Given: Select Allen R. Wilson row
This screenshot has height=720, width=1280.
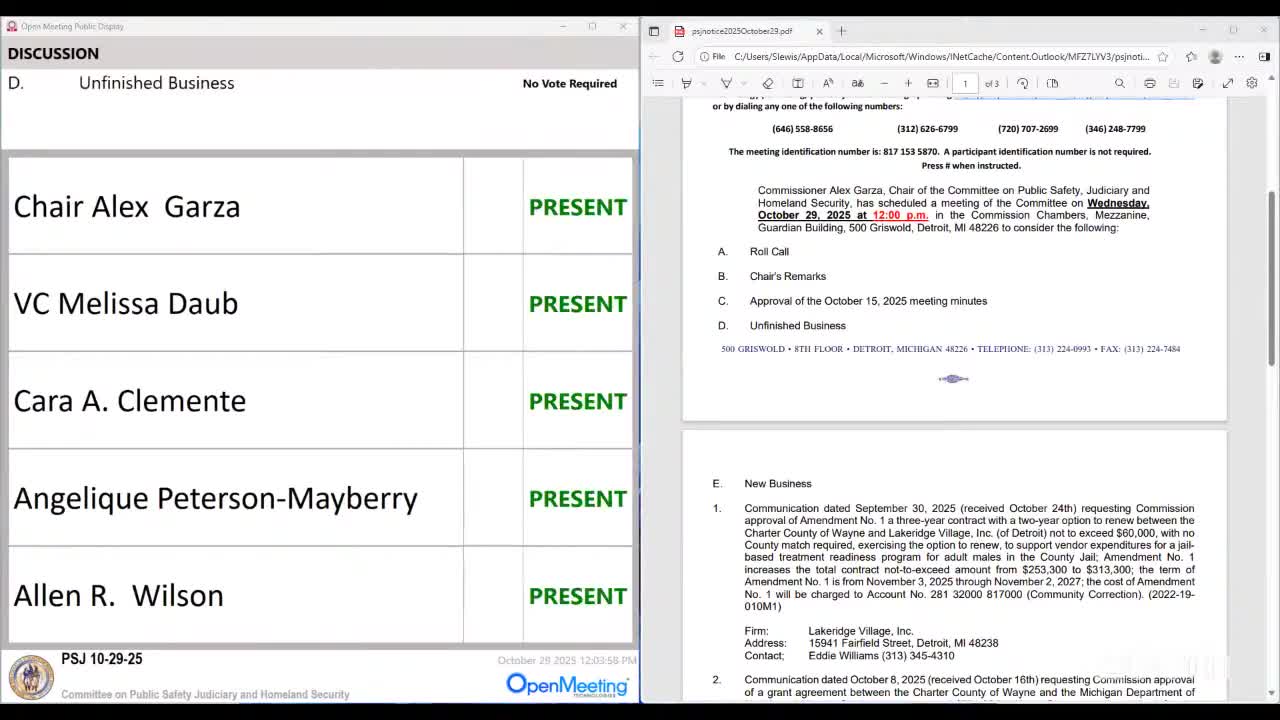Looking at the screenshot, I should pos(320,594).
